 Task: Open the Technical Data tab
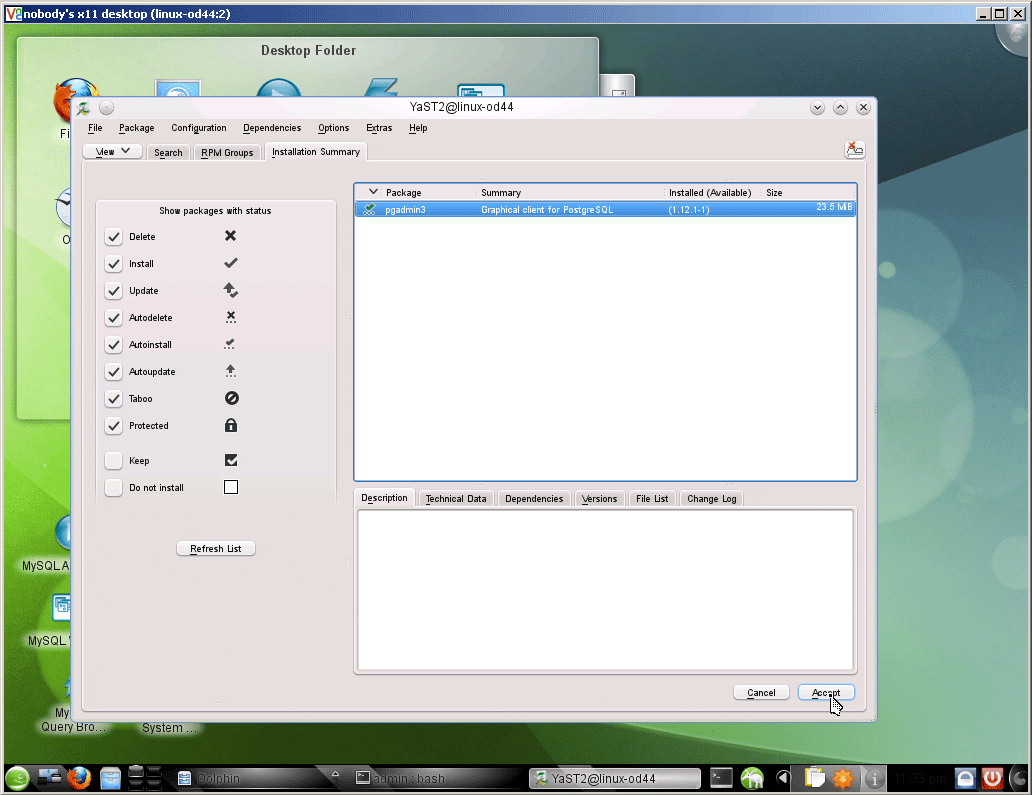(456, 498)
